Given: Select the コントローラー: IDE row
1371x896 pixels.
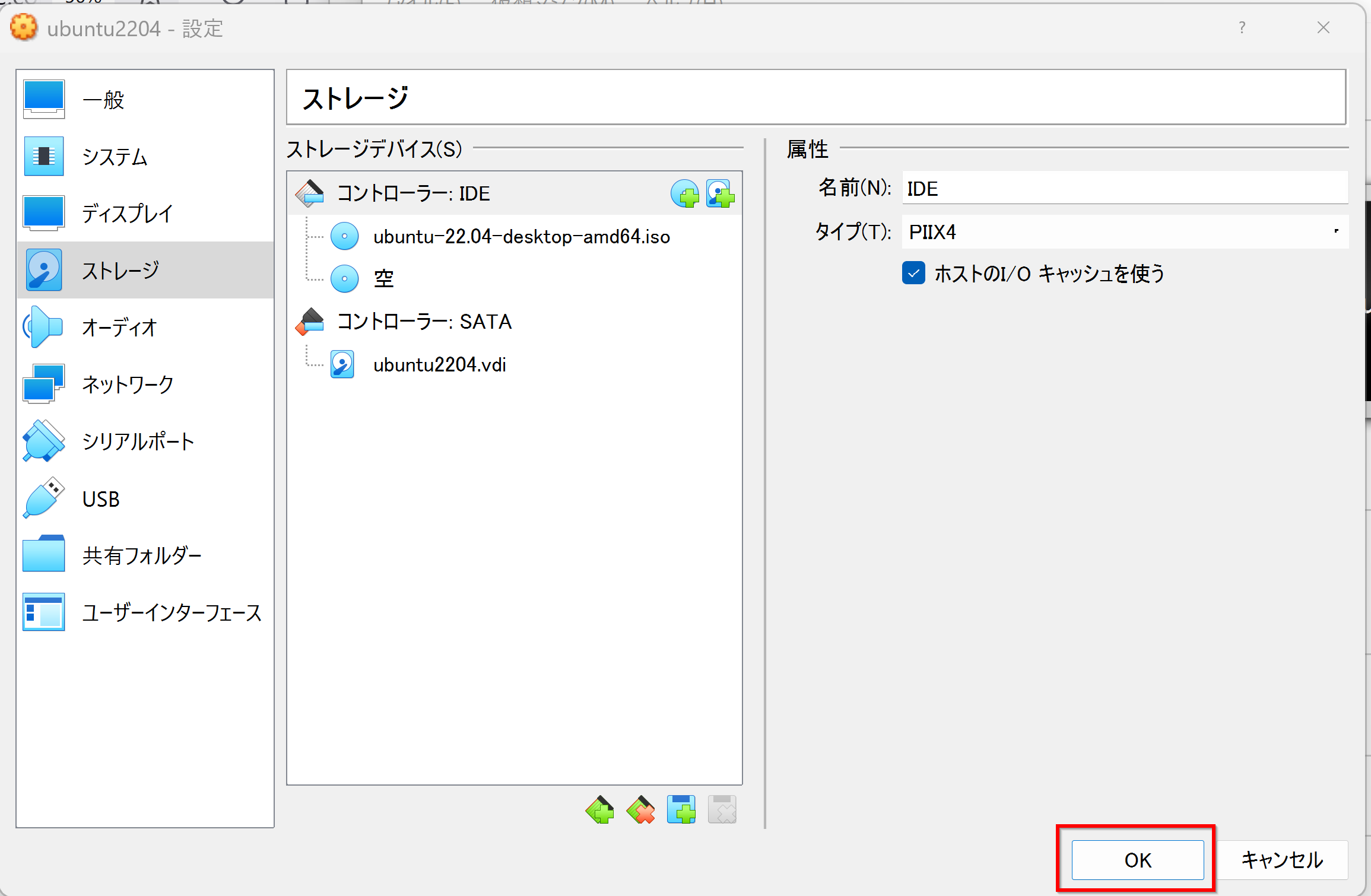Looking at the screenshot, I should pos(514,193).
